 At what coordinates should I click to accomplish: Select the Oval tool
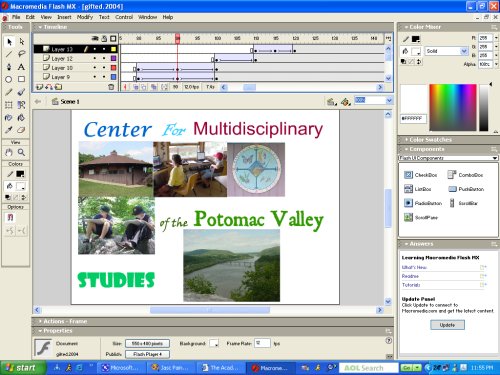point(9,79)
